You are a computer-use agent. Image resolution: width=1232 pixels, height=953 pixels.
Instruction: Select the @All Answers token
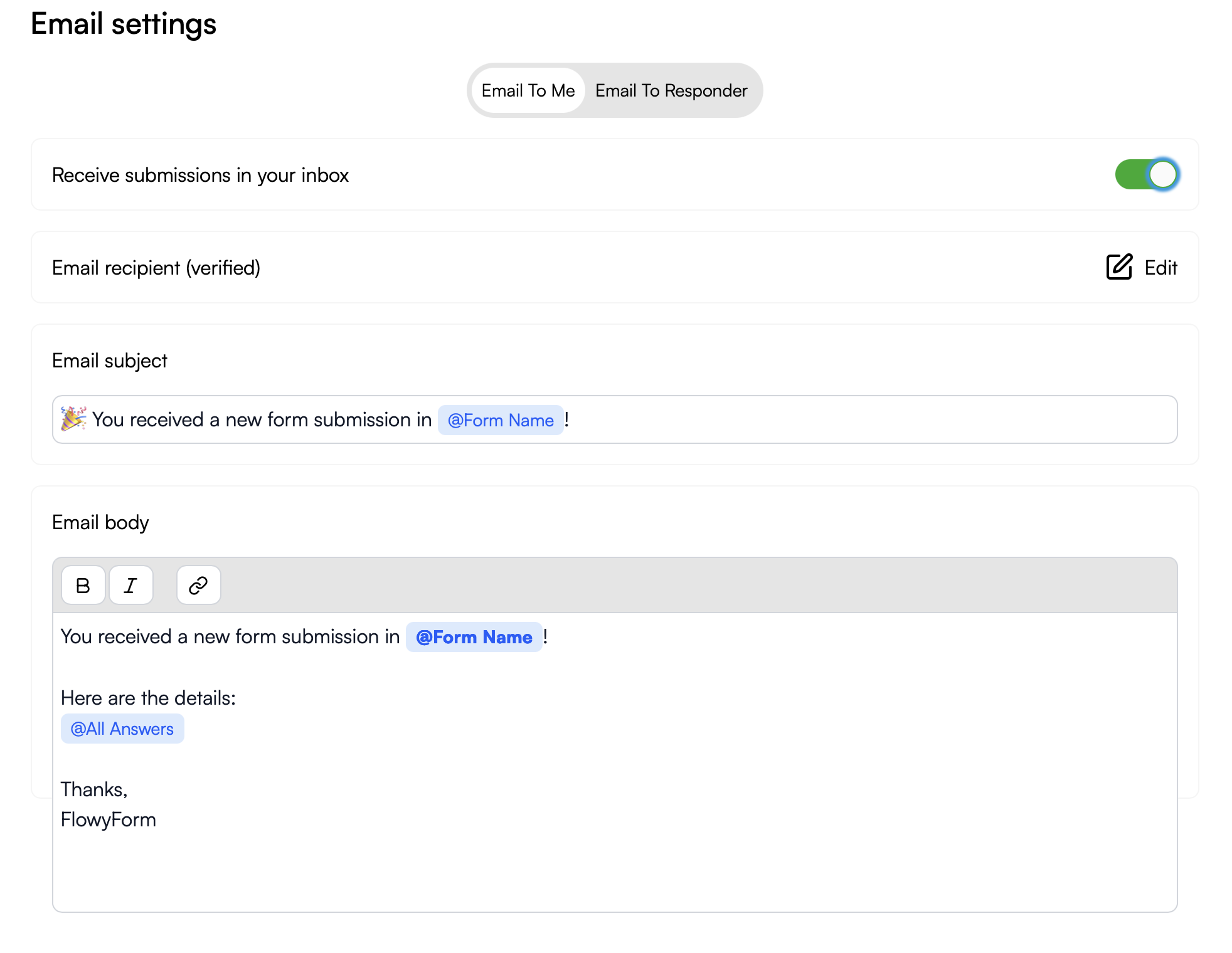pos(122,728)
